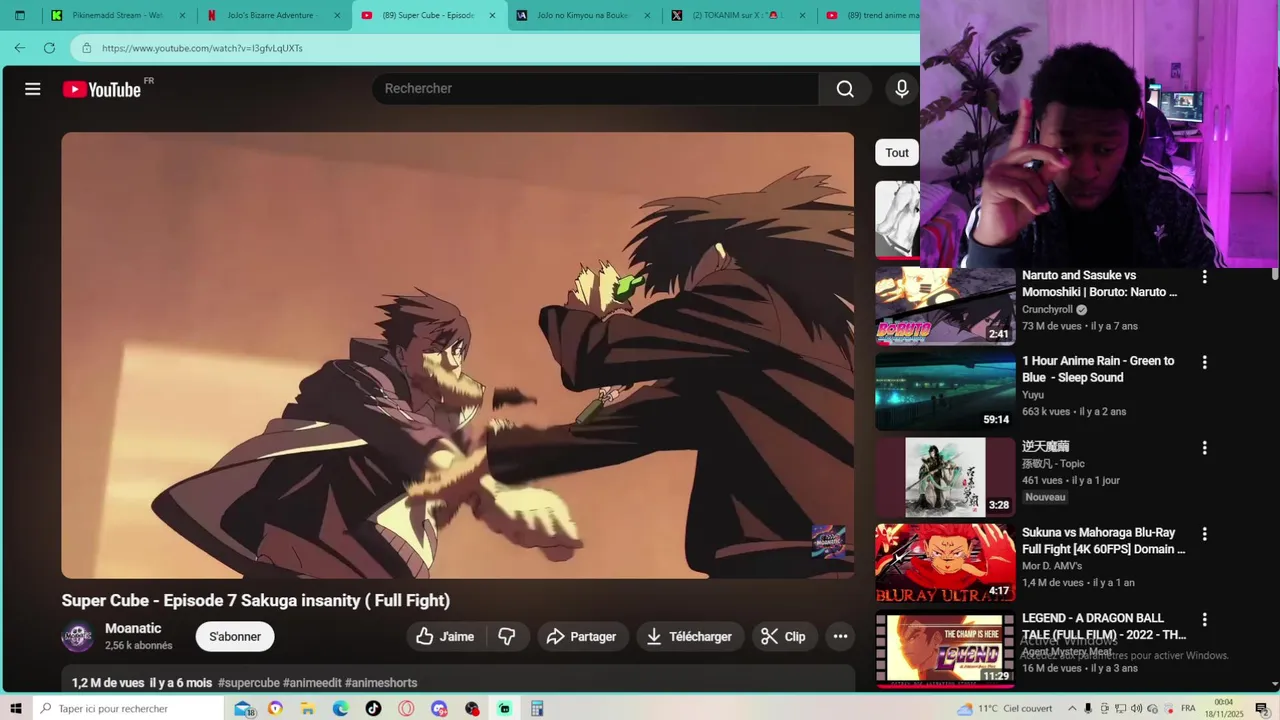Image resolution: width=1280 pixels, height=720 pixels.
Task: Click the search magnifier button
Action: pyautogui.click(x=845, y=89)
